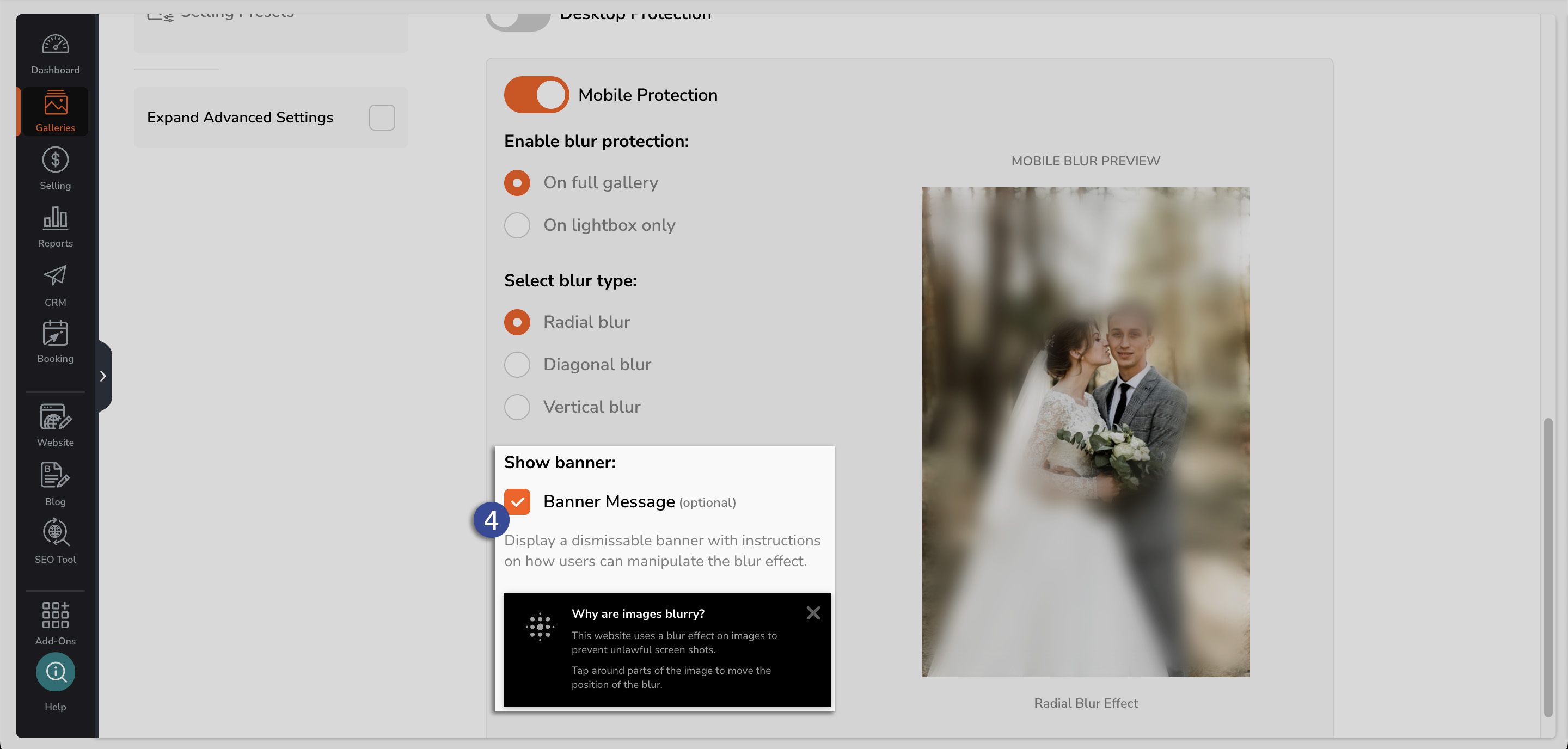Click the 'Tap around parts of the image' text

[x=671, y=677]
